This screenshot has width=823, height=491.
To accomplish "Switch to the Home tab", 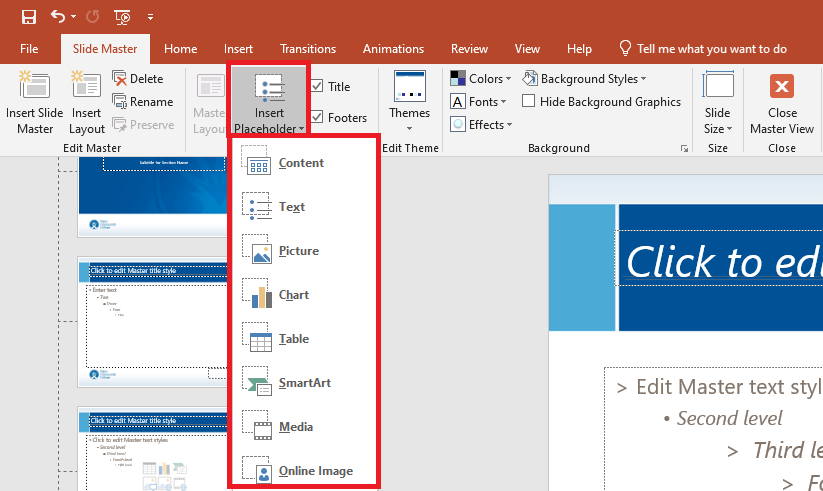I will [x=181, y=49].
